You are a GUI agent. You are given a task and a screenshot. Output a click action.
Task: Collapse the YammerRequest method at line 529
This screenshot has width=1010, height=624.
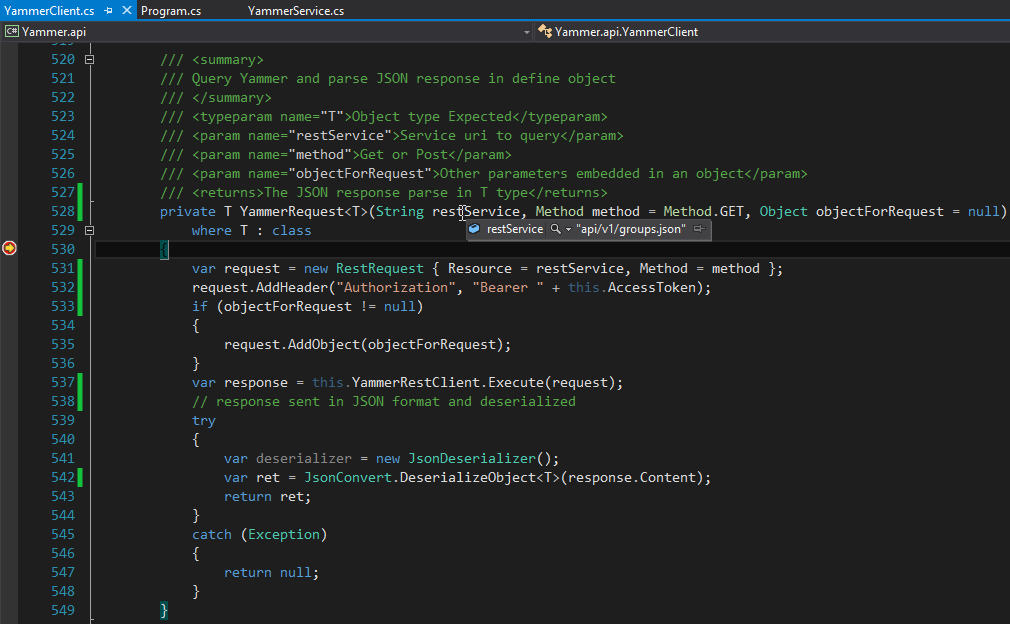[x=89, y=230]
